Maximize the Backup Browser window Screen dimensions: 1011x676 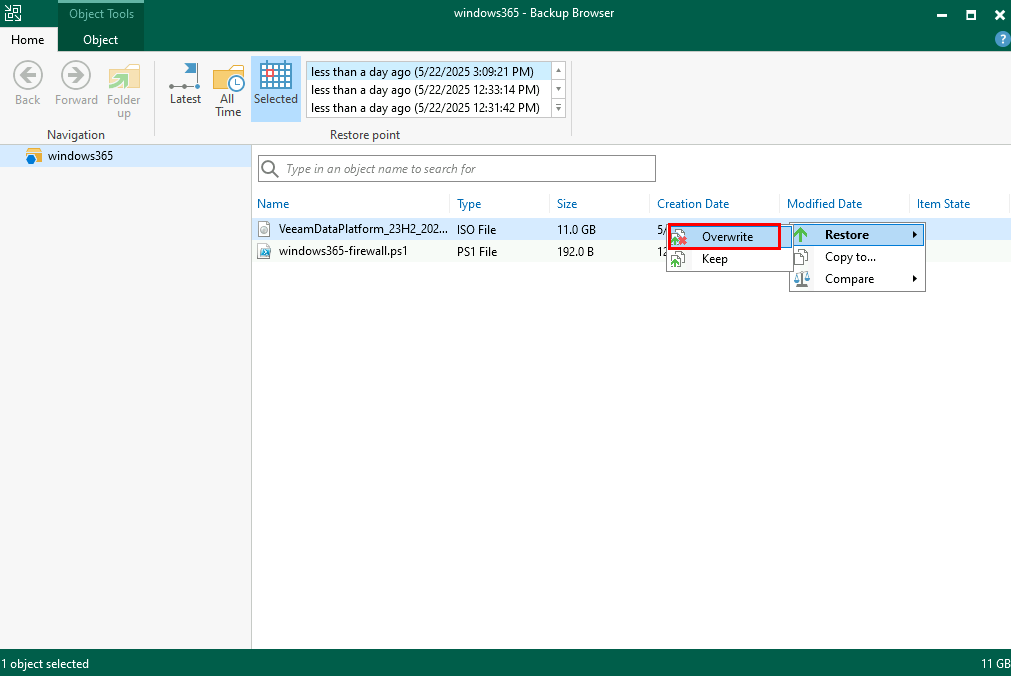click(x=971, y=14)
